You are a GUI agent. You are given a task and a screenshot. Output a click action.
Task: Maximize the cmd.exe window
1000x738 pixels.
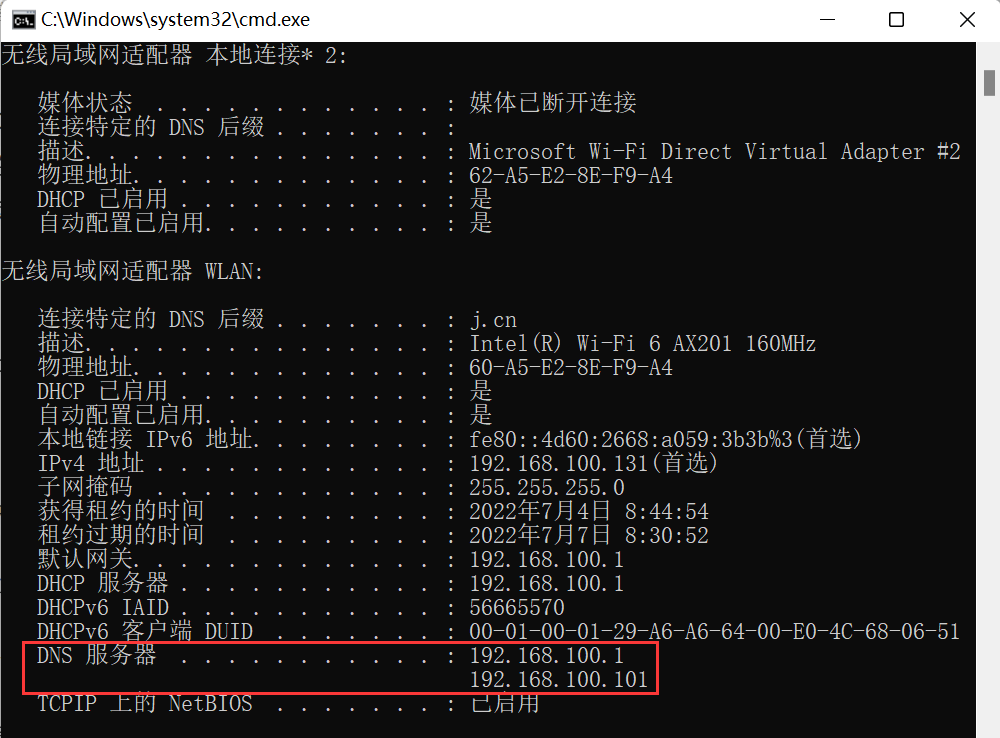896,20
